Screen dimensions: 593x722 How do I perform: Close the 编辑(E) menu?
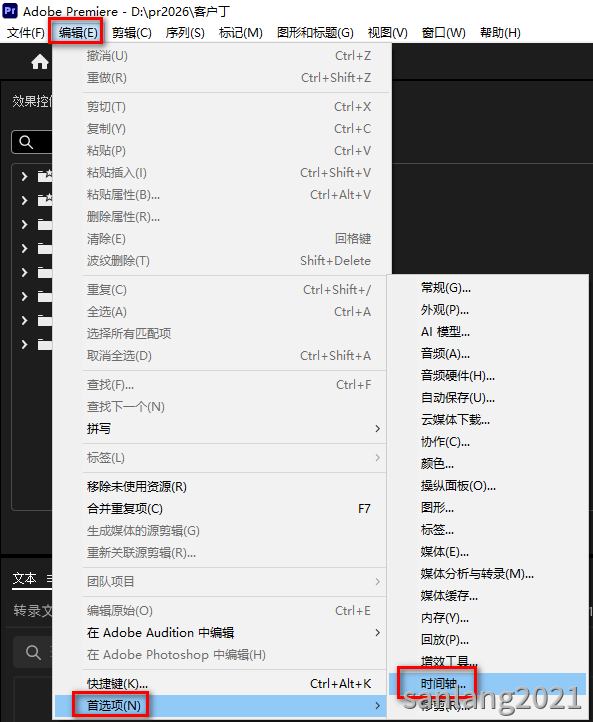click(x=78, y=33)
